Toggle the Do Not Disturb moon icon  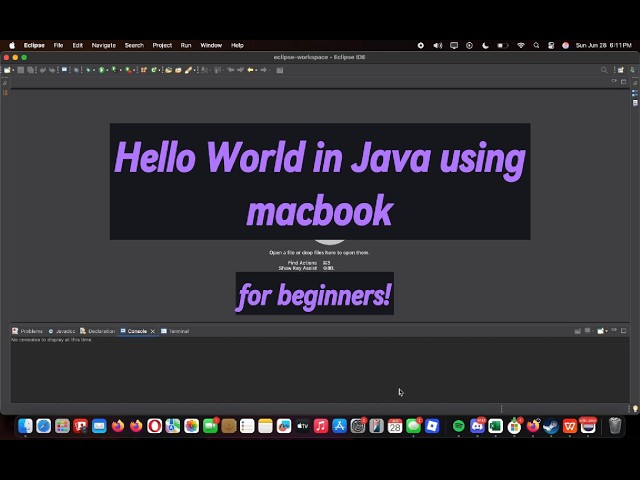485,45
